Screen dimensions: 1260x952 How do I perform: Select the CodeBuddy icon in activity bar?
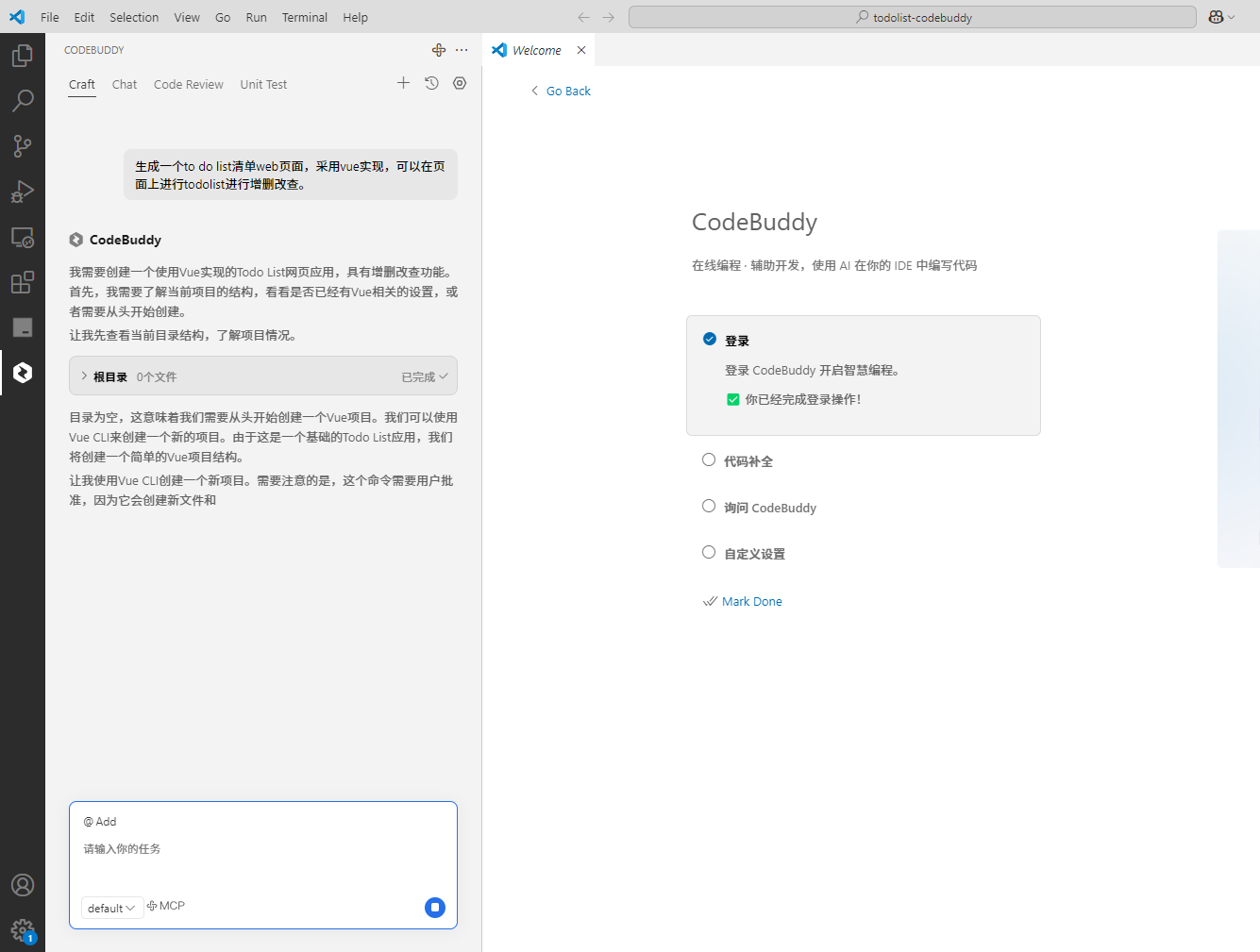click(x=23, y=373)
